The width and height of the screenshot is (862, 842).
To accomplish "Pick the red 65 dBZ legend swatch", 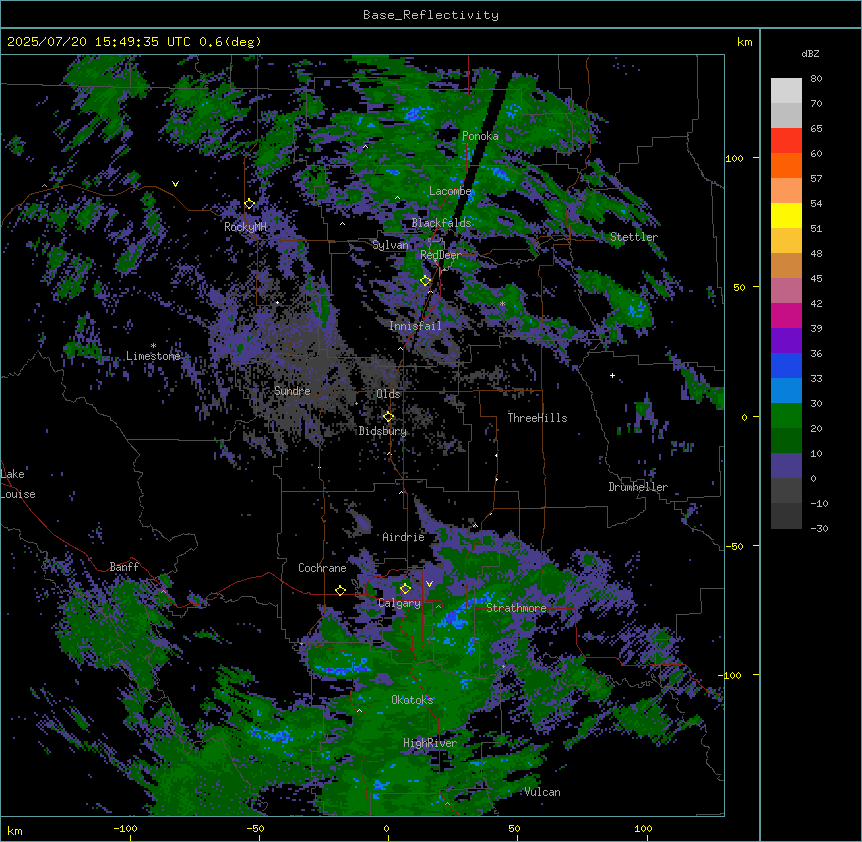I will (786, 140).
